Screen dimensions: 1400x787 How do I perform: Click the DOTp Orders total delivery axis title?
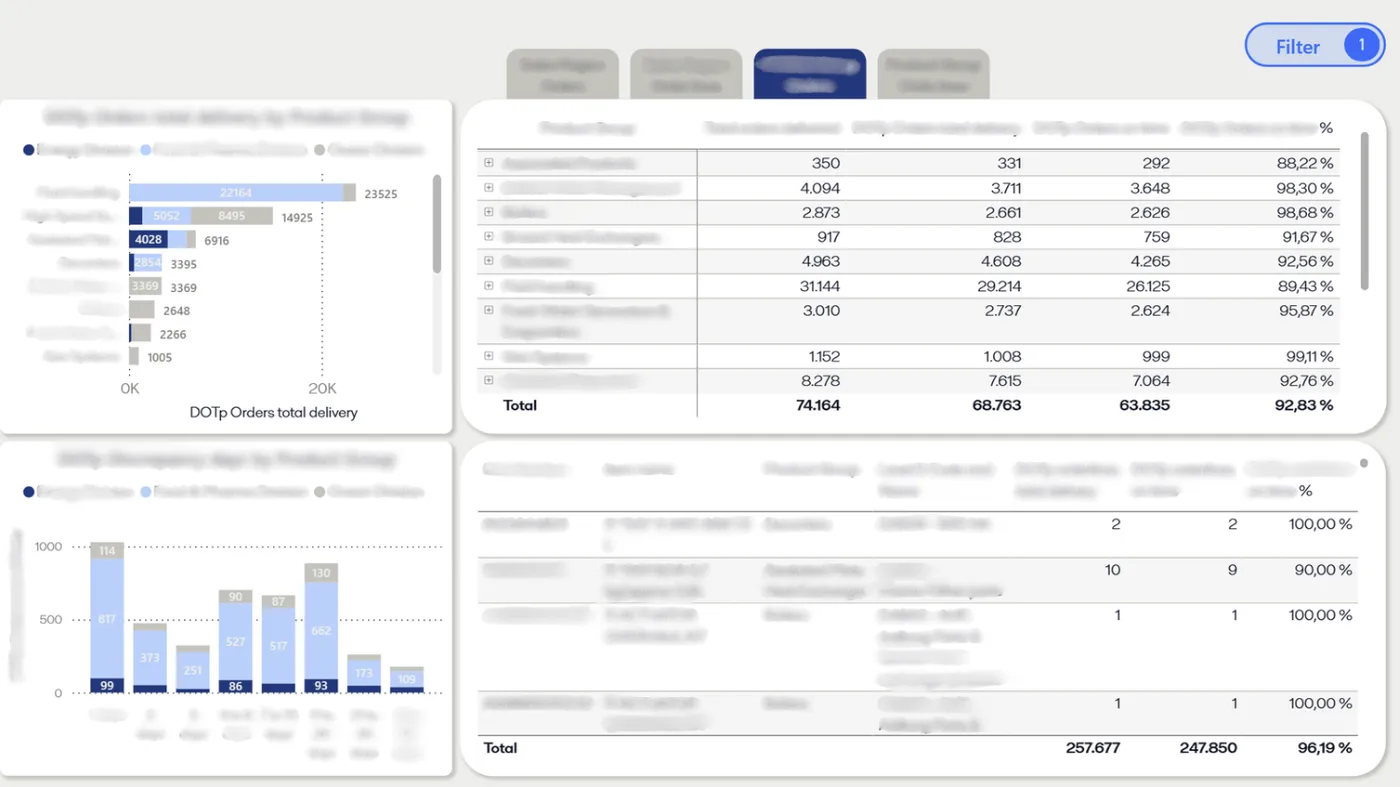tap(273, 412)
